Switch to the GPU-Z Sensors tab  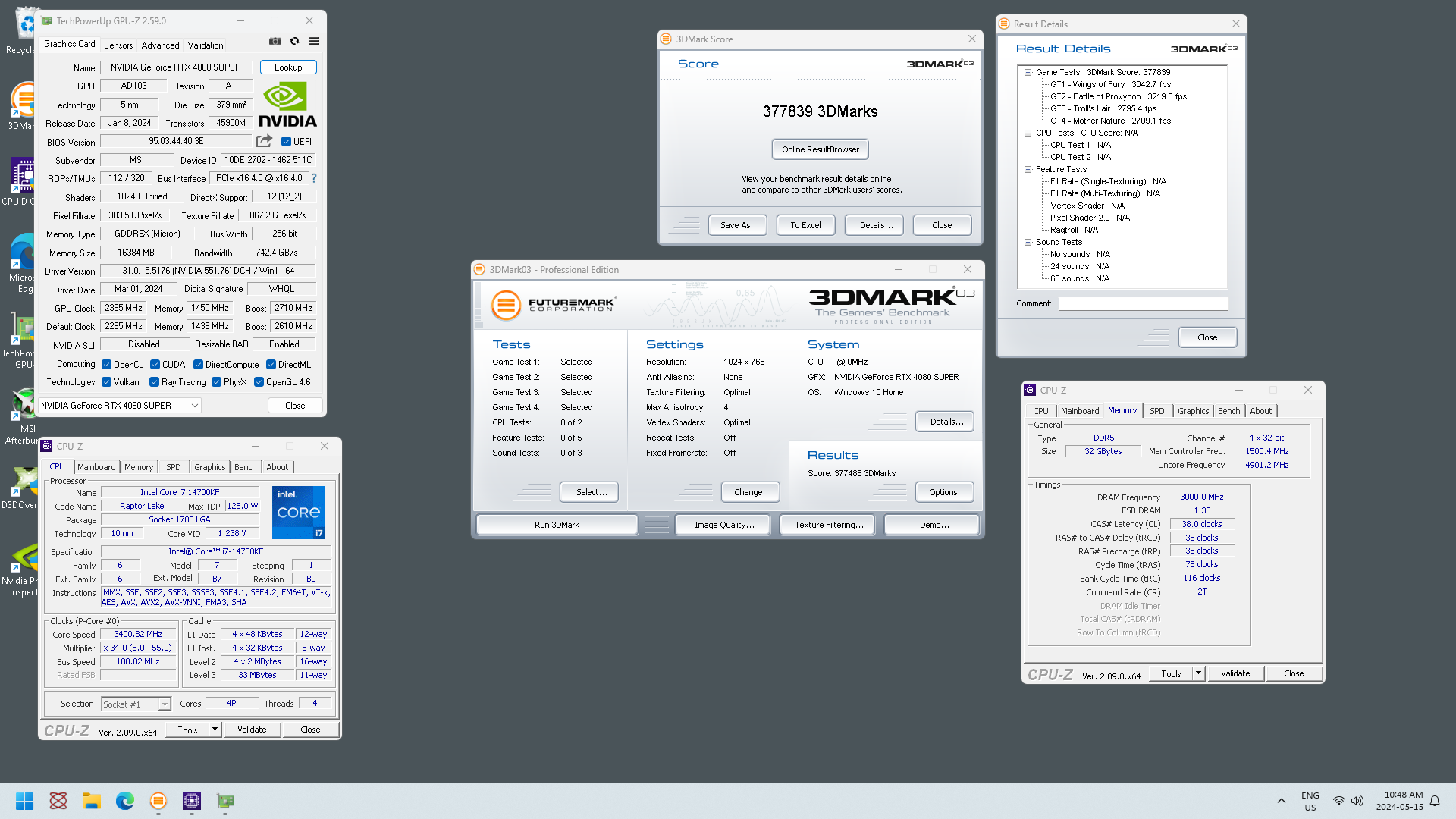[x=118, y=45]
